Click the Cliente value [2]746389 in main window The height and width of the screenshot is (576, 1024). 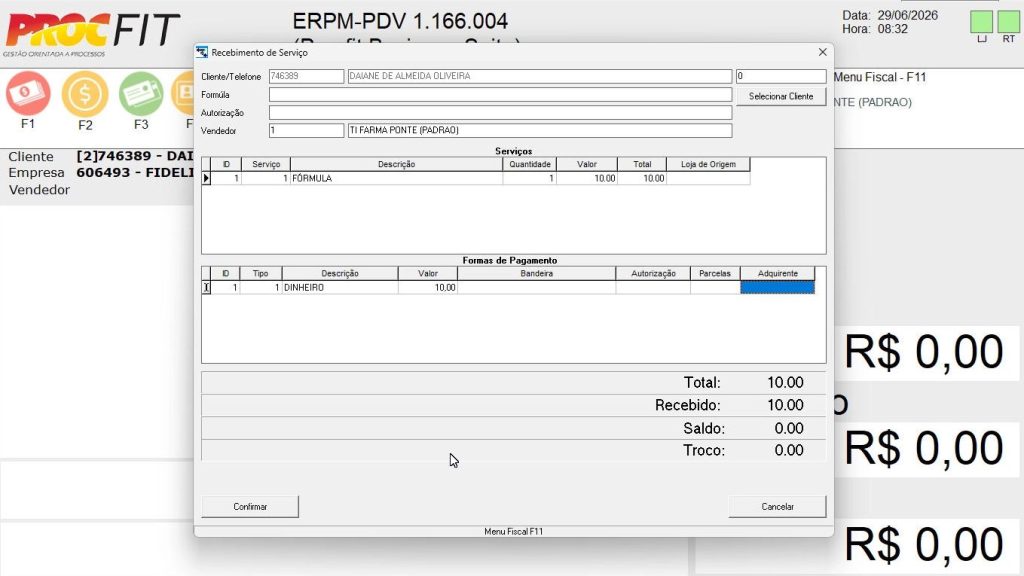135,156
